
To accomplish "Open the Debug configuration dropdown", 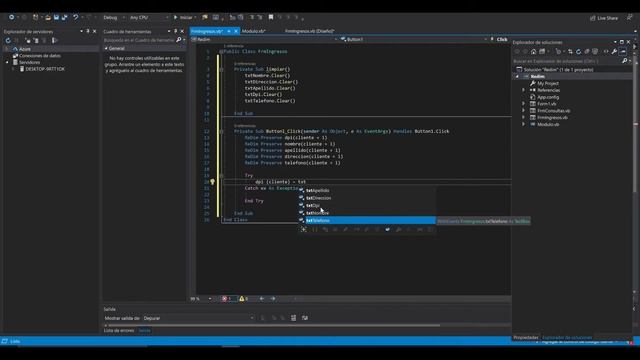I will (113, 18).
